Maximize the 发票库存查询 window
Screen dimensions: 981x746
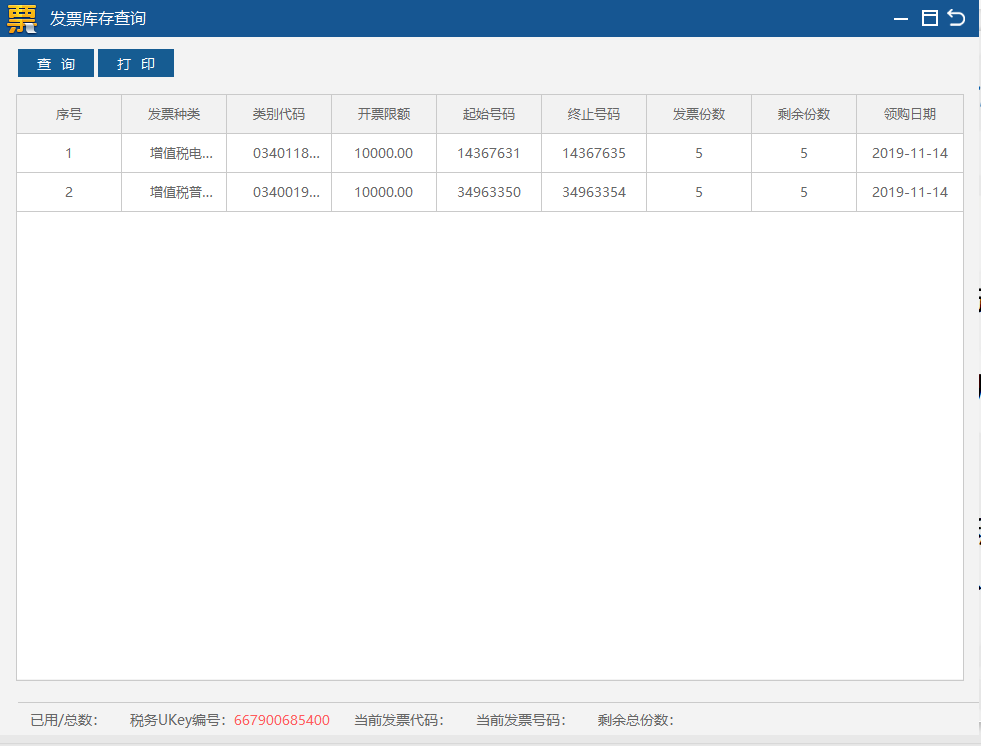(930, 18)
